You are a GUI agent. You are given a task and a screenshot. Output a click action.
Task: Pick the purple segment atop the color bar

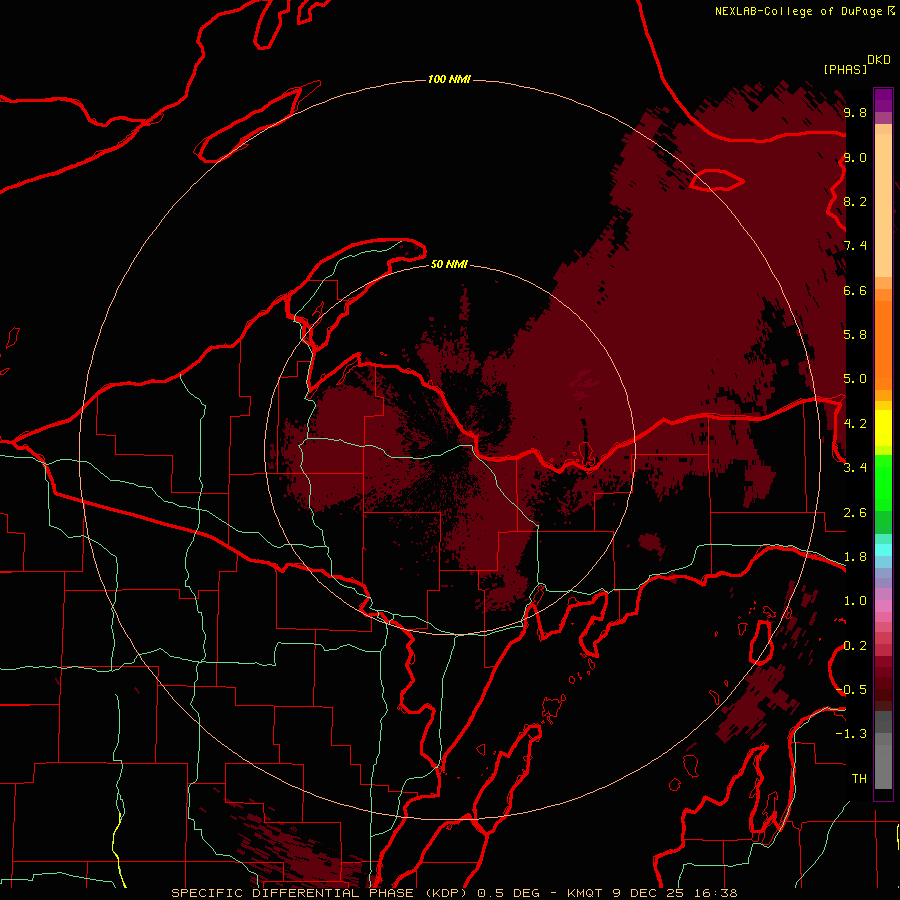(x=883, y=100)
